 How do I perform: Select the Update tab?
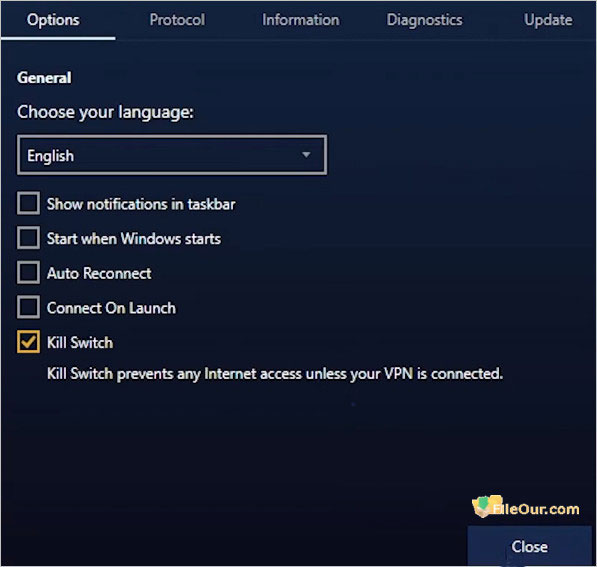(548, 20)
